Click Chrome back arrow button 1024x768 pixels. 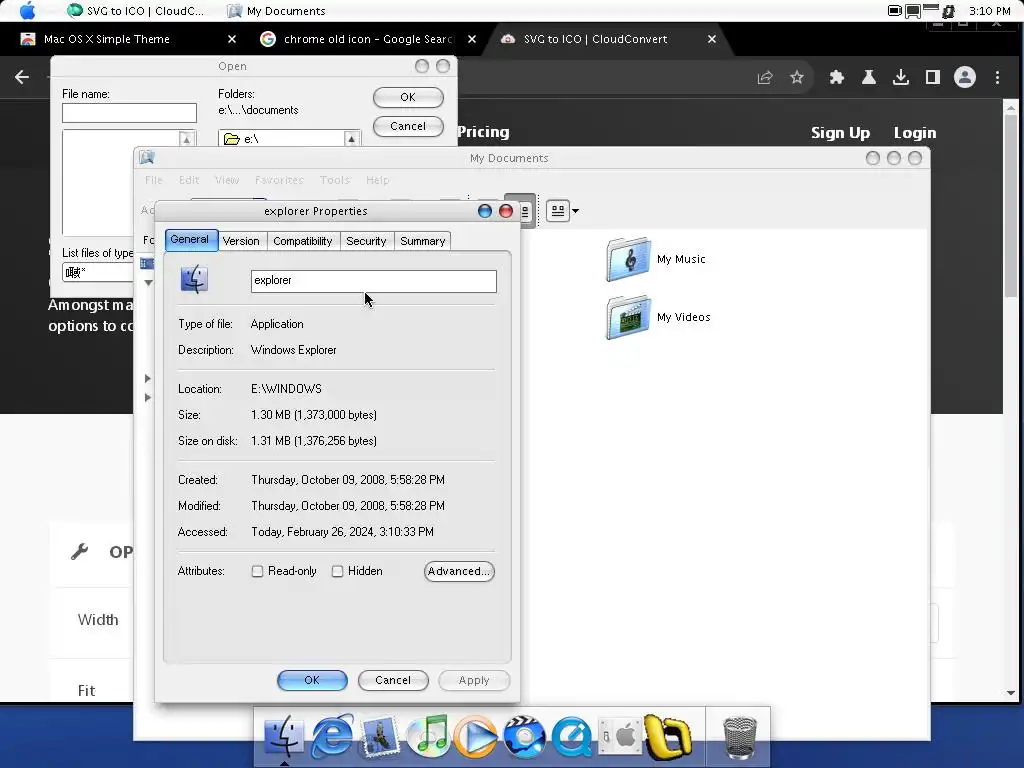tap(22, 77)
